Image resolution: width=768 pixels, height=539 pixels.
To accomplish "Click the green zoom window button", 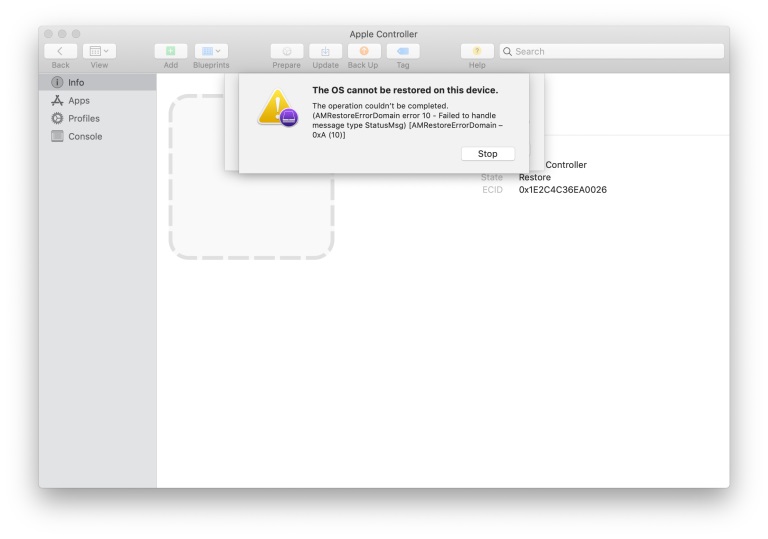I will [76, 34].
